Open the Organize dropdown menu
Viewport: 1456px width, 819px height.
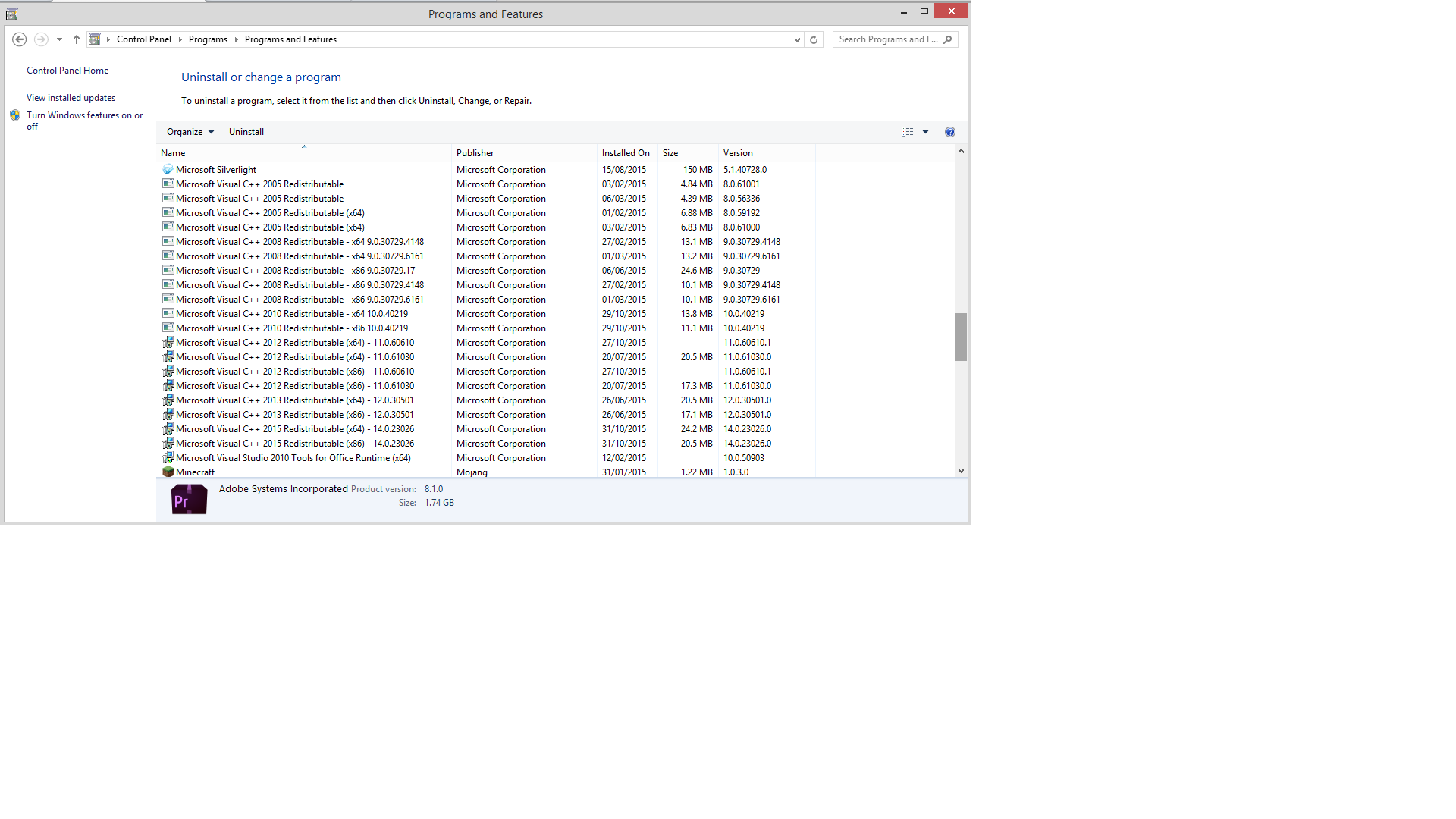(x=190, y=132)
